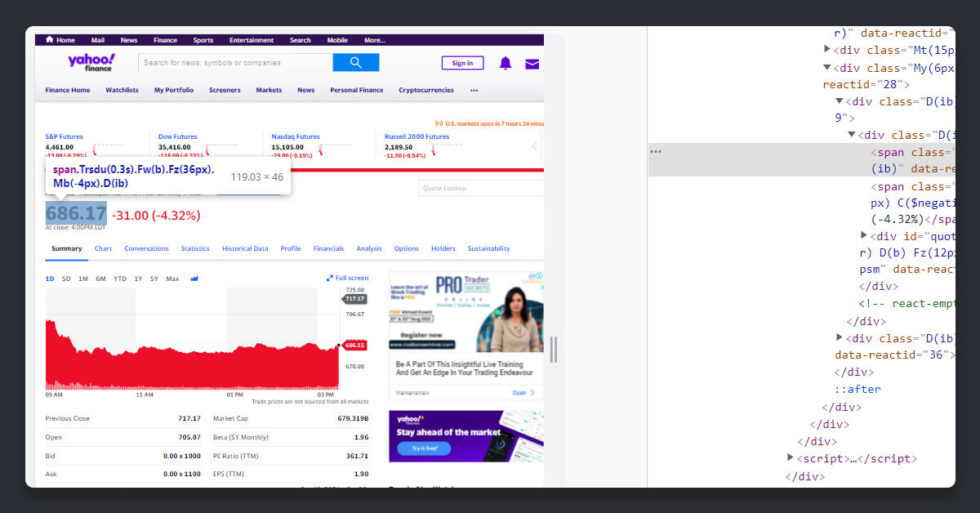This screenshot has width=980, height=513.
Task: Open the S&P Futures link
Action: click(x=64, y=136)
